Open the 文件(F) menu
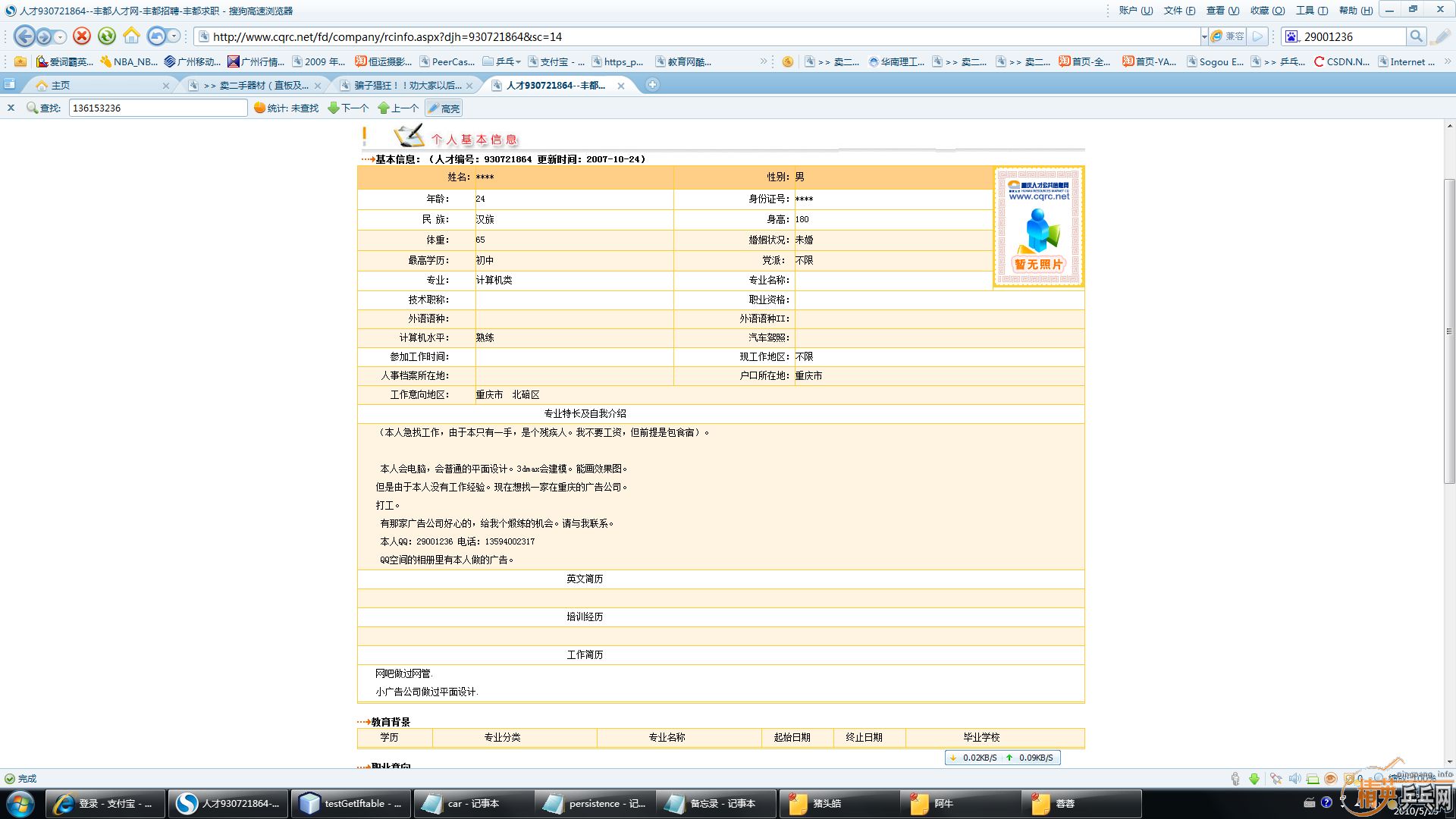This screenshot has width=1456, height=819. (1179, 11)
